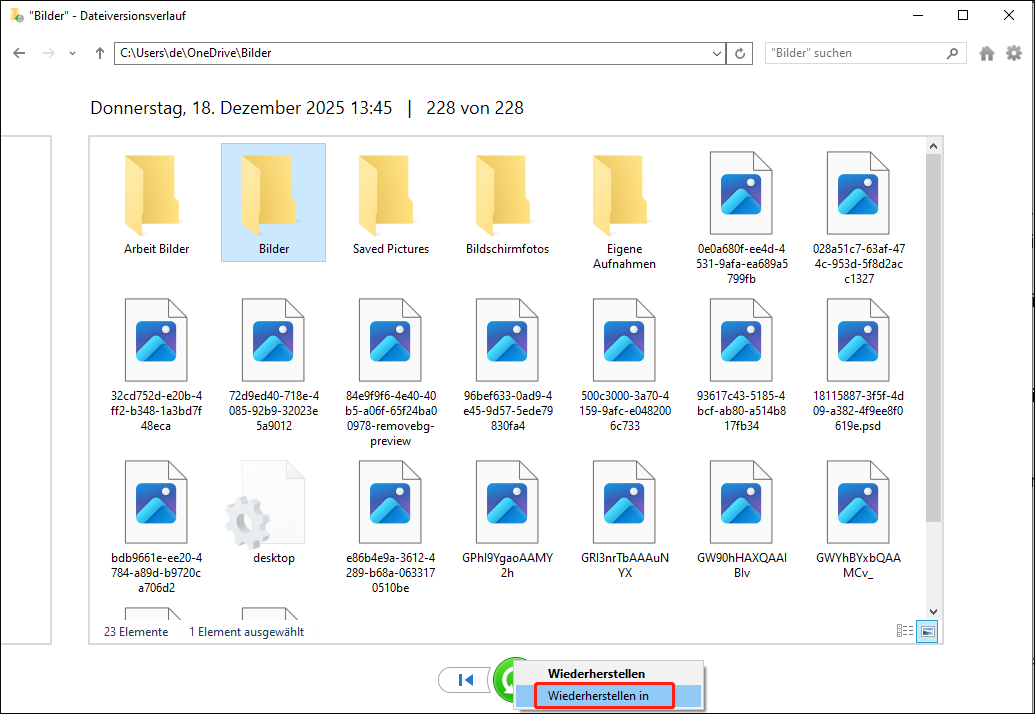1035x714 pixels.
Task: Go to previous version button
Action: pyautogui.click(x=465, y=680)
